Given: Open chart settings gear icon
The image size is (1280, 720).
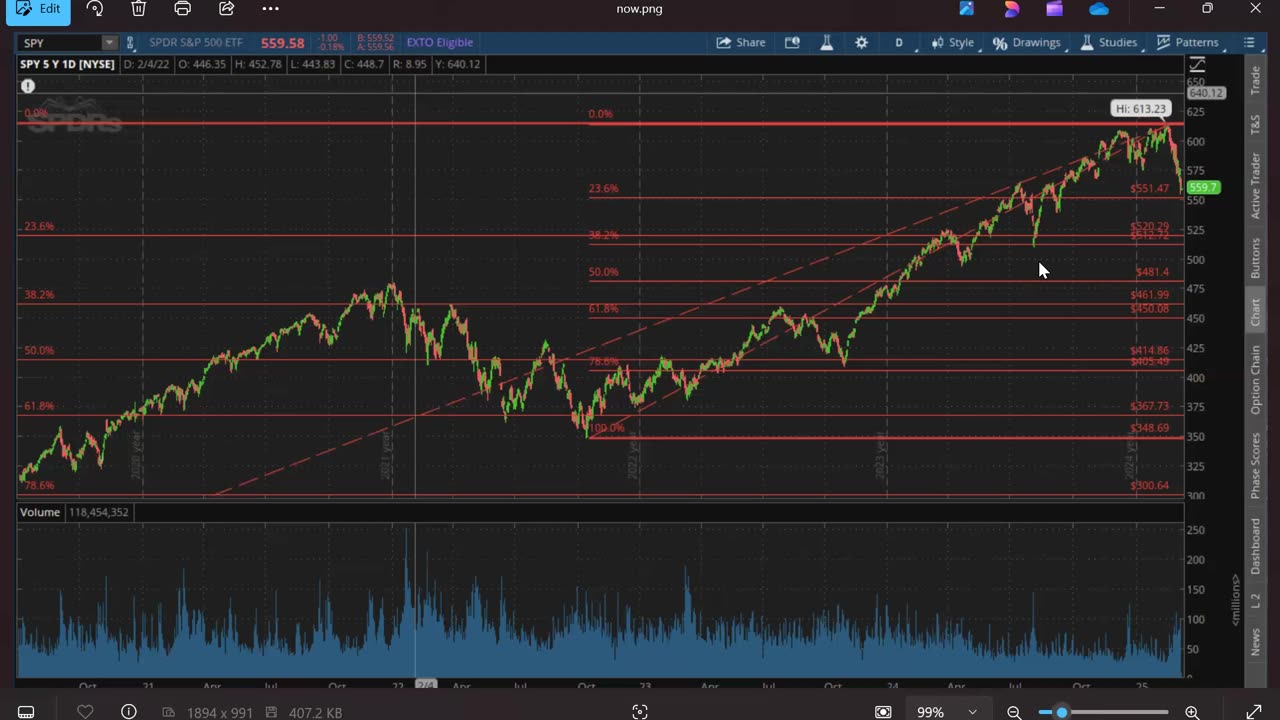Looking at the screenshot, I should 861,43.
